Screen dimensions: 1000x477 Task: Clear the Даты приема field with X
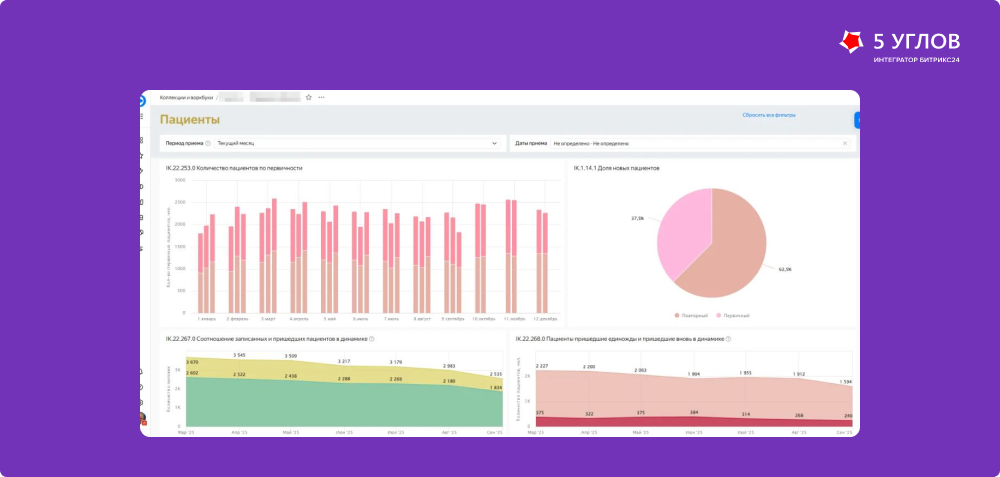tap(845, 143)
